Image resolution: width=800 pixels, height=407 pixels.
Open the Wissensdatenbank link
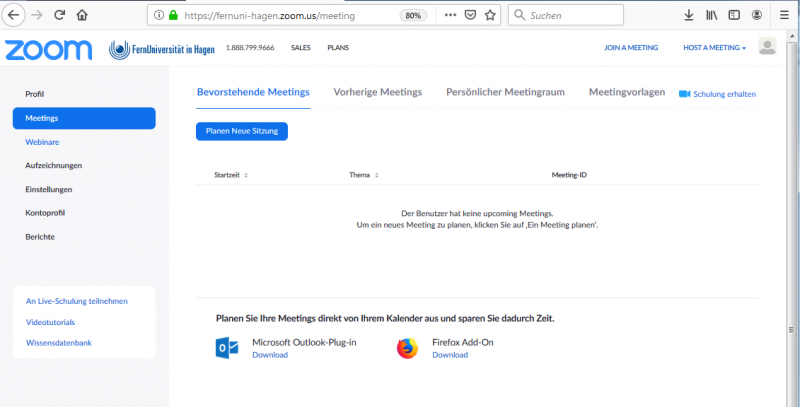coord(59,343)
